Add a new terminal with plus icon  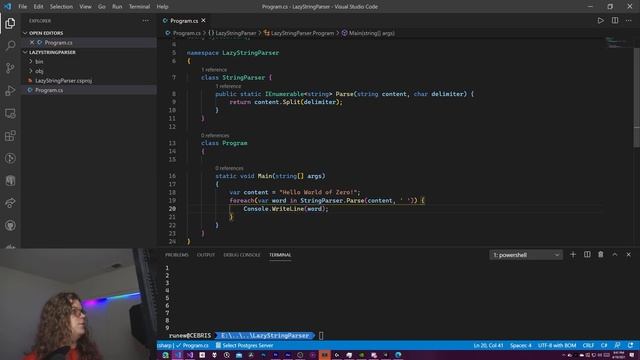573,255
